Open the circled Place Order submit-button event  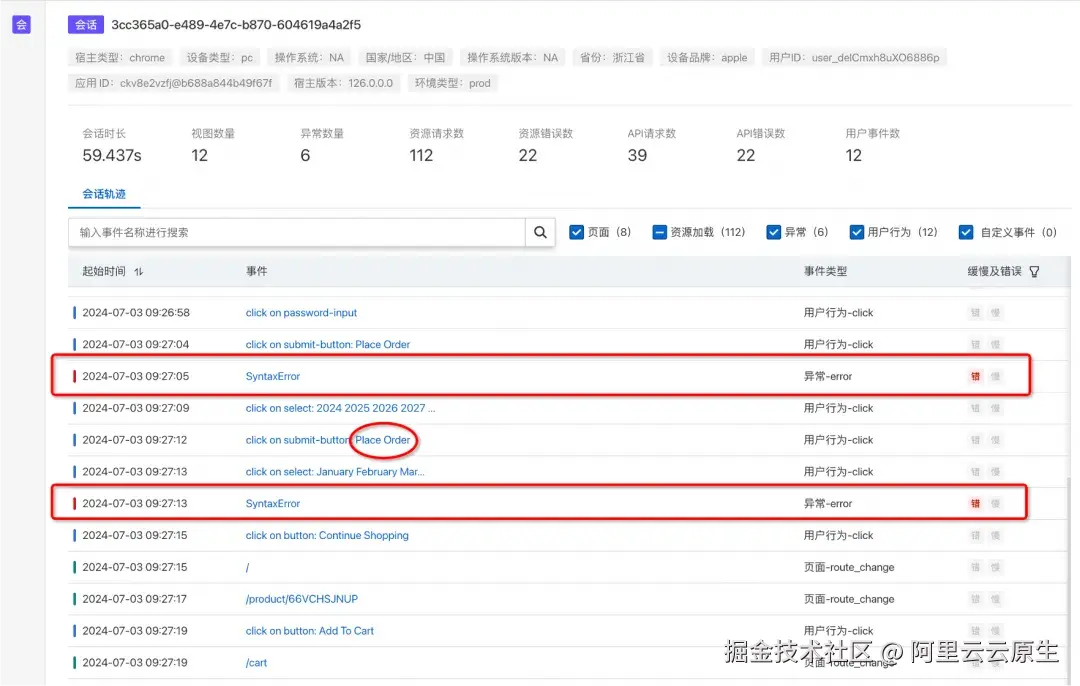[x=383, y=440]
